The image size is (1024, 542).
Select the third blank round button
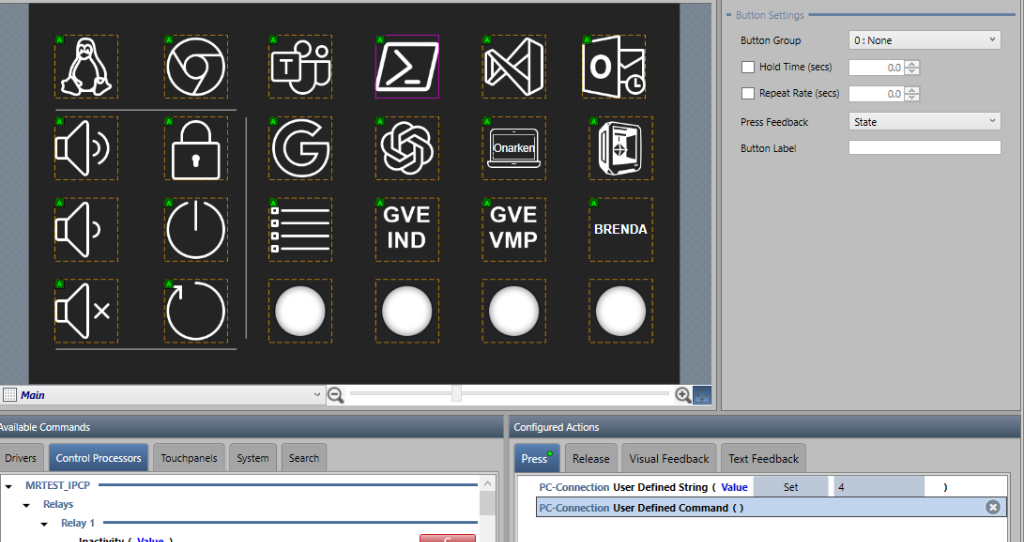[x=514, y=311]
